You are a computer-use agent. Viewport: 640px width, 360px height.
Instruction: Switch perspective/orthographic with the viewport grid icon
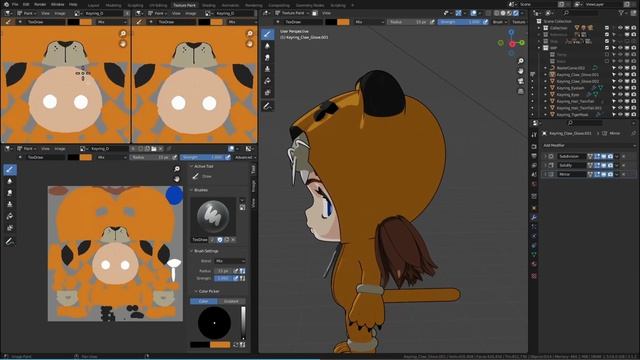click(x=521, y=91)
